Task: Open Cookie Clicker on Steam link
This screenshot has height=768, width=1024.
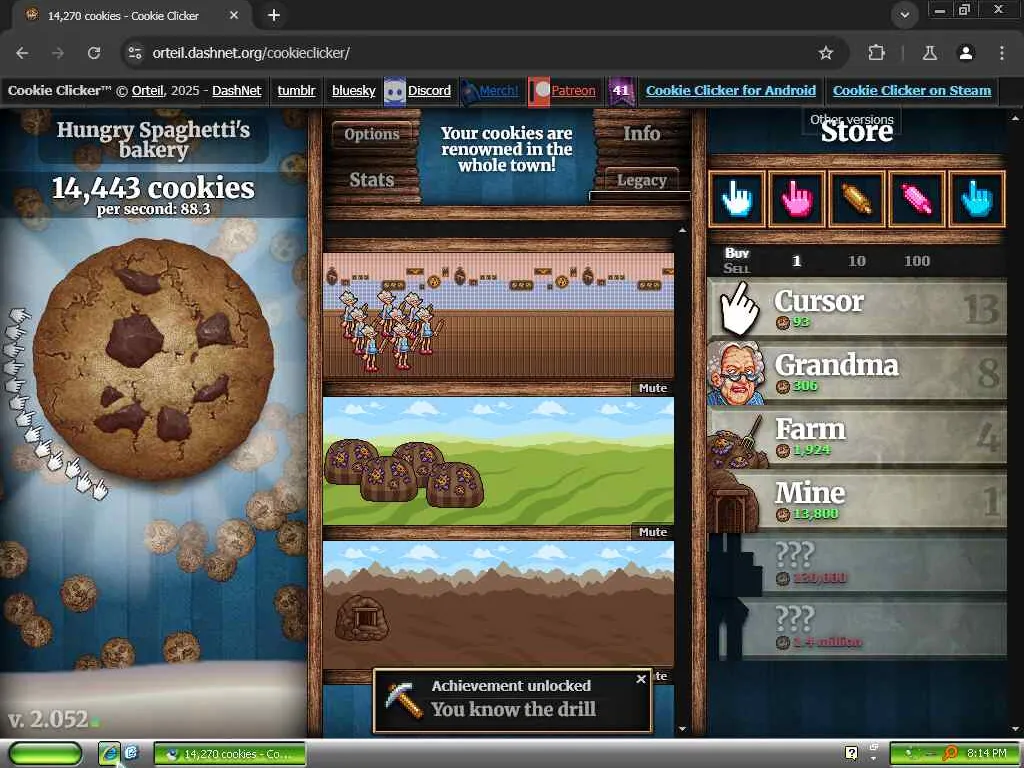Action: pos(912,91)
